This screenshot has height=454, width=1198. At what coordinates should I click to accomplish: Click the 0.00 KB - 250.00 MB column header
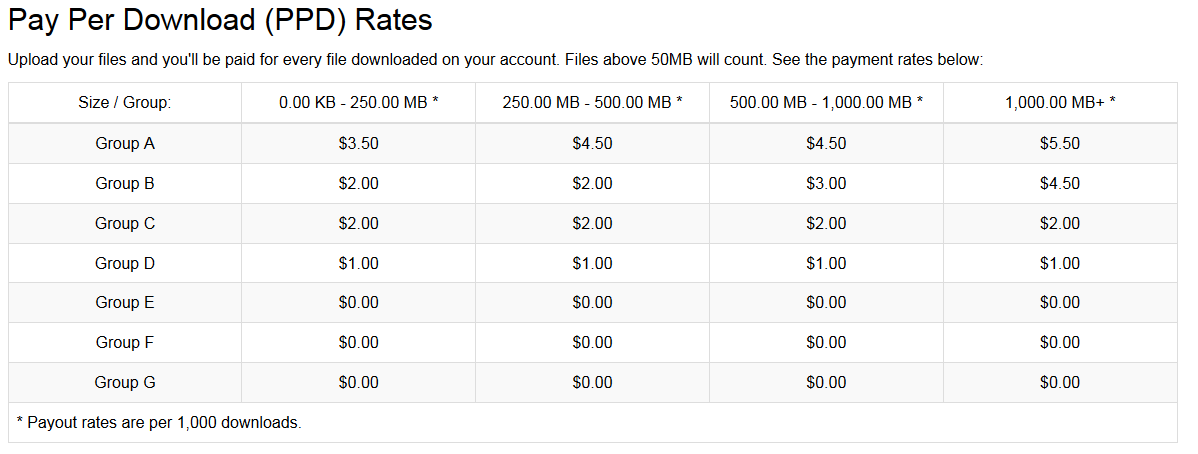pyautogui.click(x=358, y=102)
